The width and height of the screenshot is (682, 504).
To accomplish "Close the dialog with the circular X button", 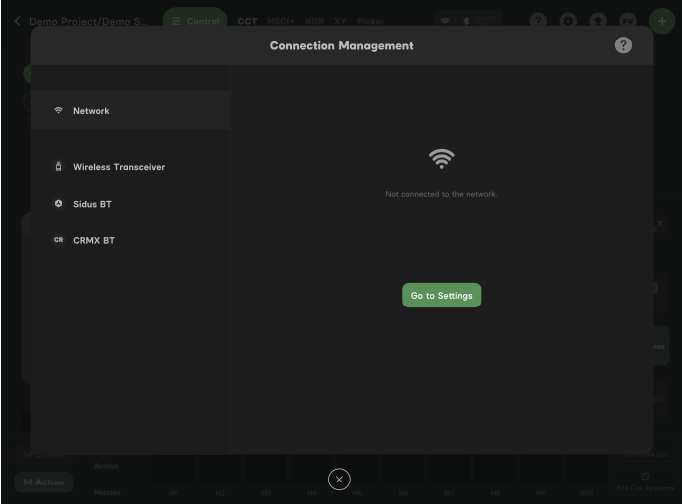I will [339, 479].
